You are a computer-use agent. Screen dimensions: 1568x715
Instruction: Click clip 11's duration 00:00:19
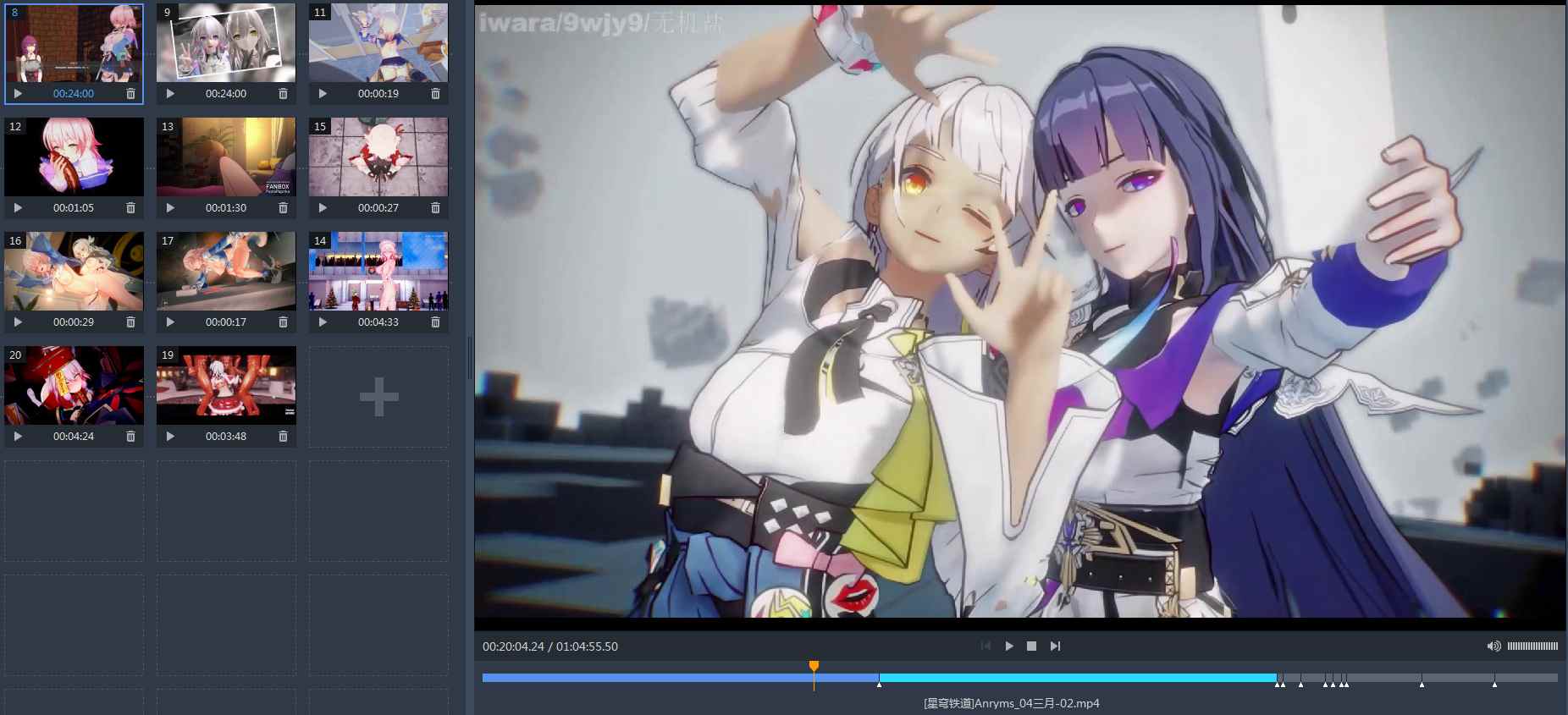pyautogui.click(x=378, y=94)
